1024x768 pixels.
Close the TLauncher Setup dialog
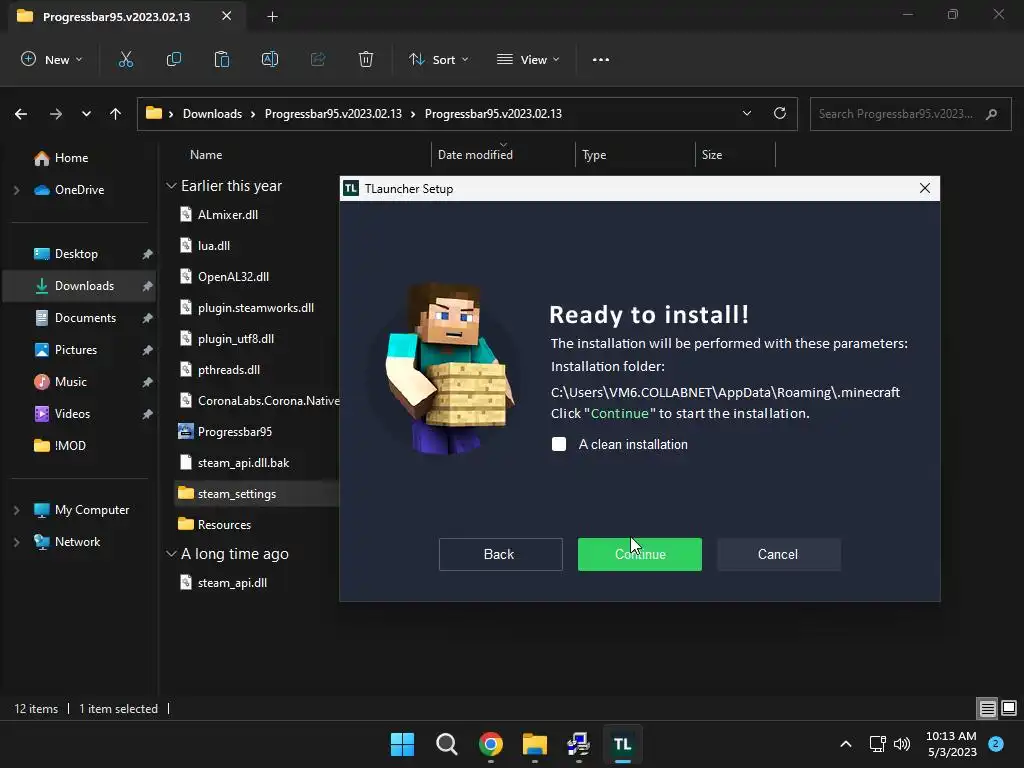[925, 188]
